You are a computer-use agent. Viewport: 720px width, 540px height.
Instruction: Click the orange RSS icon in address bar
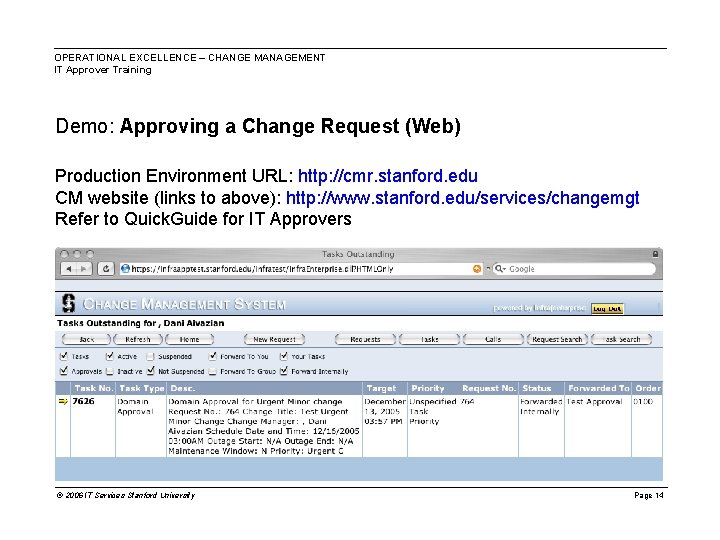coord(478,269)
